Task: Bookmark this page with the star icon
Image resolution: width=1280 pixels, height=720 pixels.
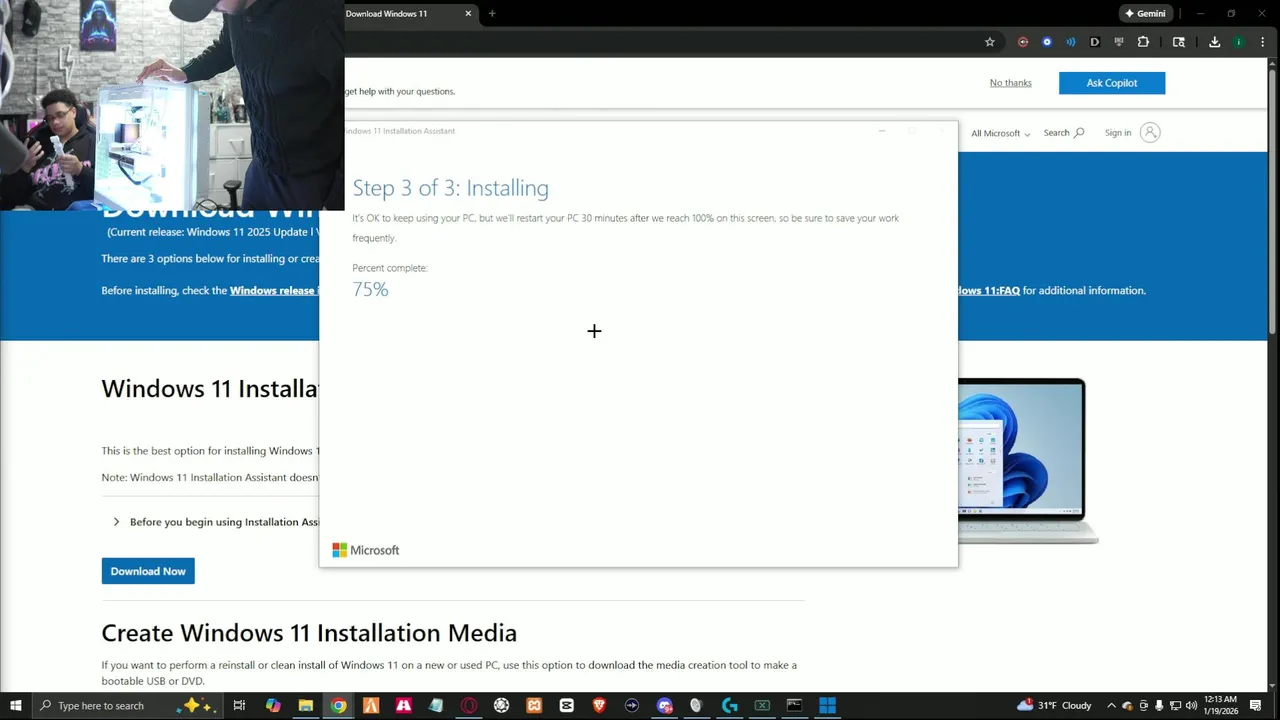Action: click(x=990, y=42)
